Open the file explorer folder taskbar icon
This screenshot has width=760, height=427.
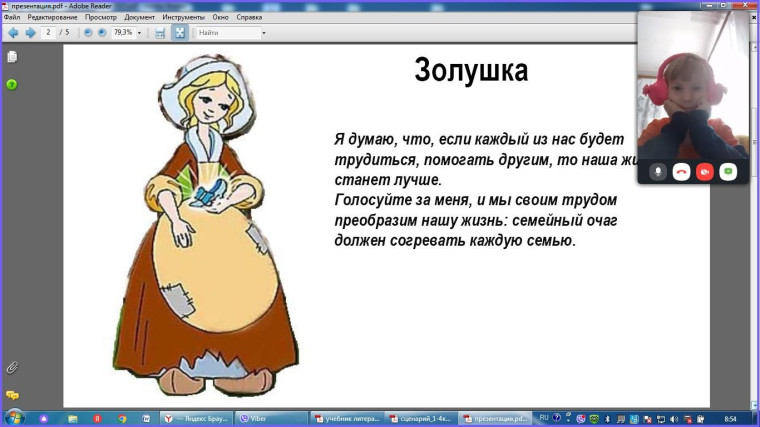point(73,419)
